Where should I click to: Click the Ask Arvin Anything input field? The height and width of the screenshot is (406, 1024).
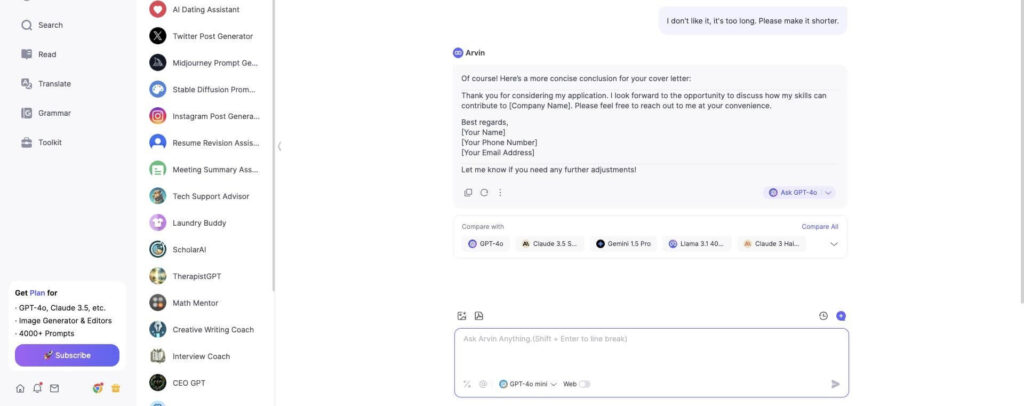[x=652, y=352]
